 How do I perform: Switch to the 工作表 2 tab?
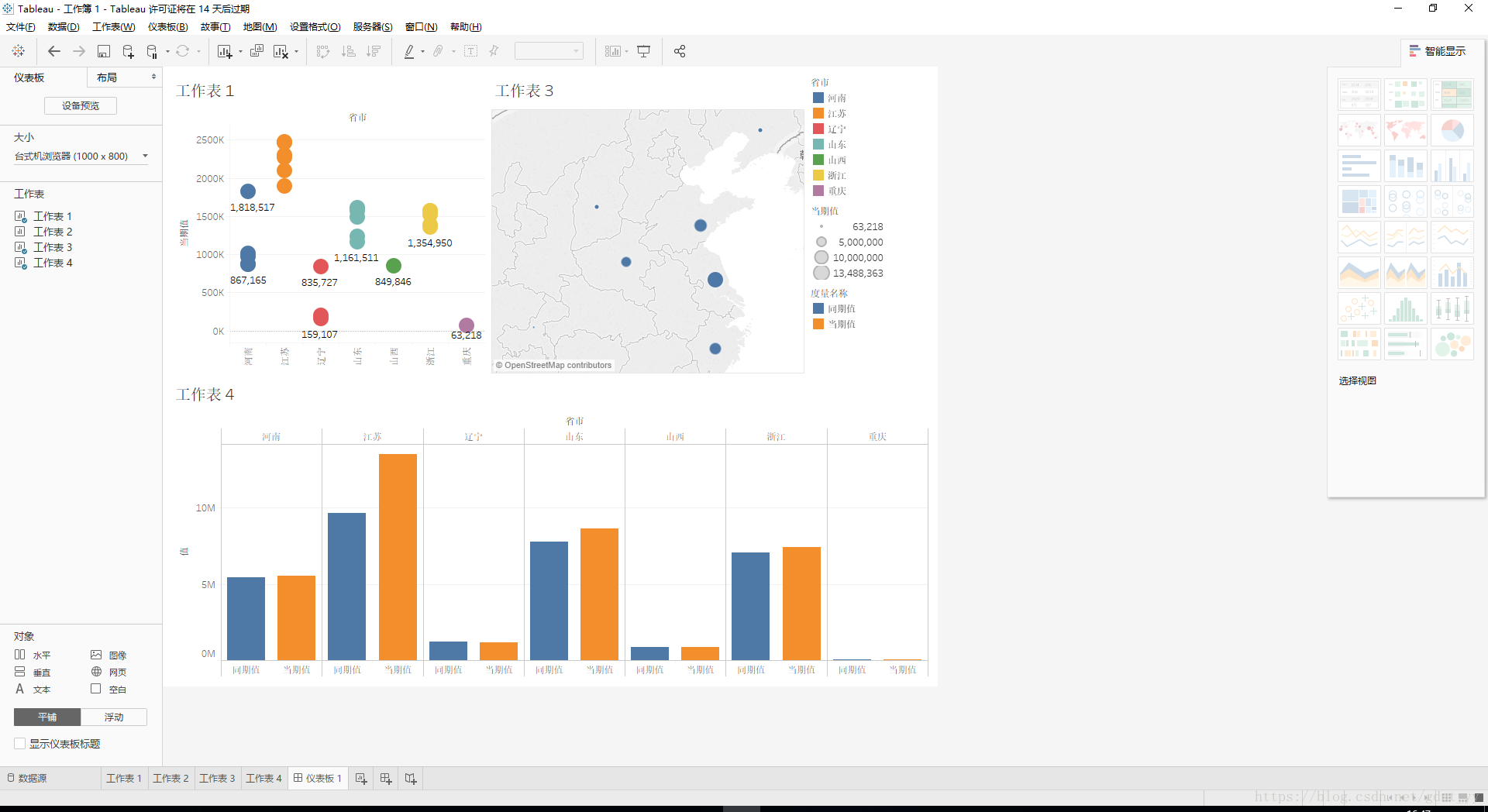pyautogui.click(x=170, y=779)
